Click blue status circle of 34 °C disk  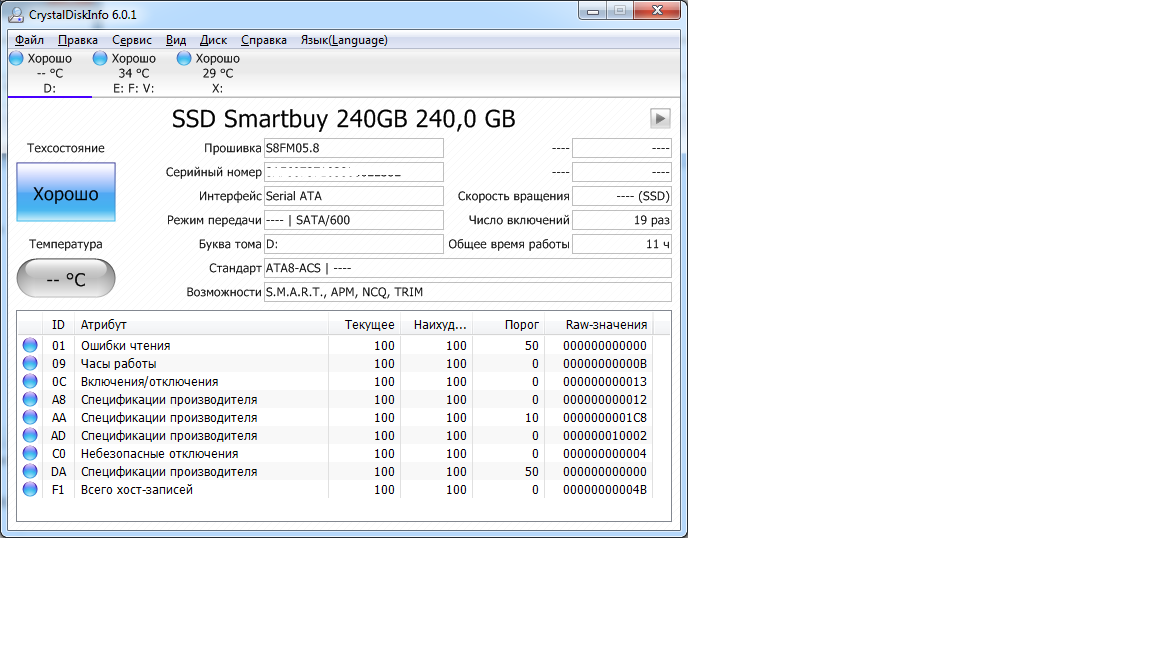click(100, 58)
